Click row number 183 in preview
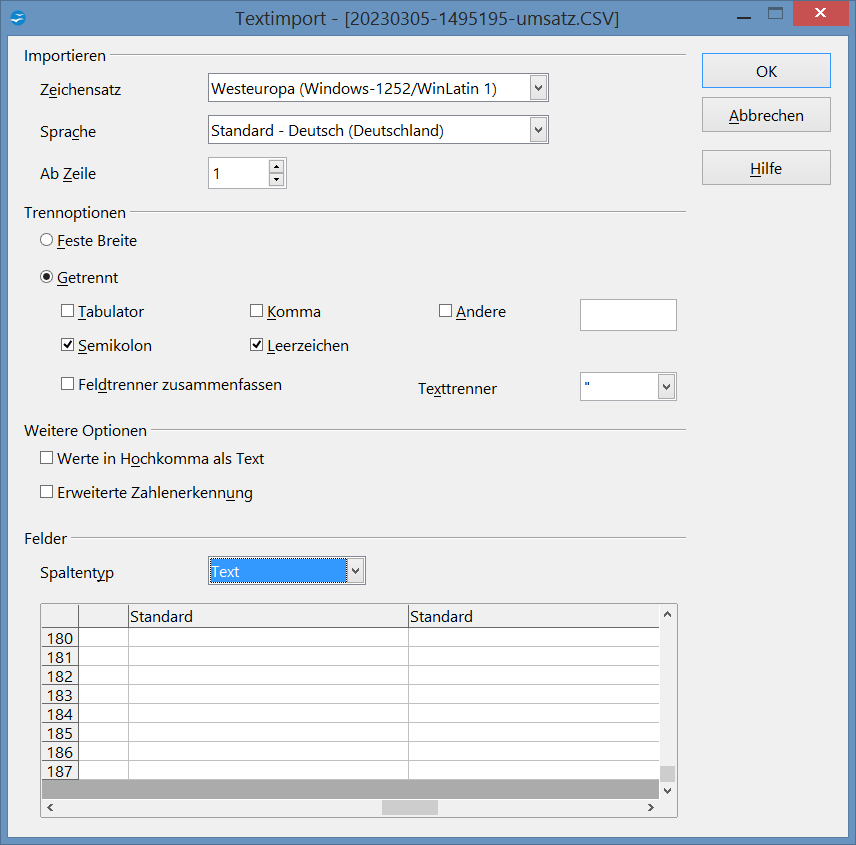 point(60,695)
